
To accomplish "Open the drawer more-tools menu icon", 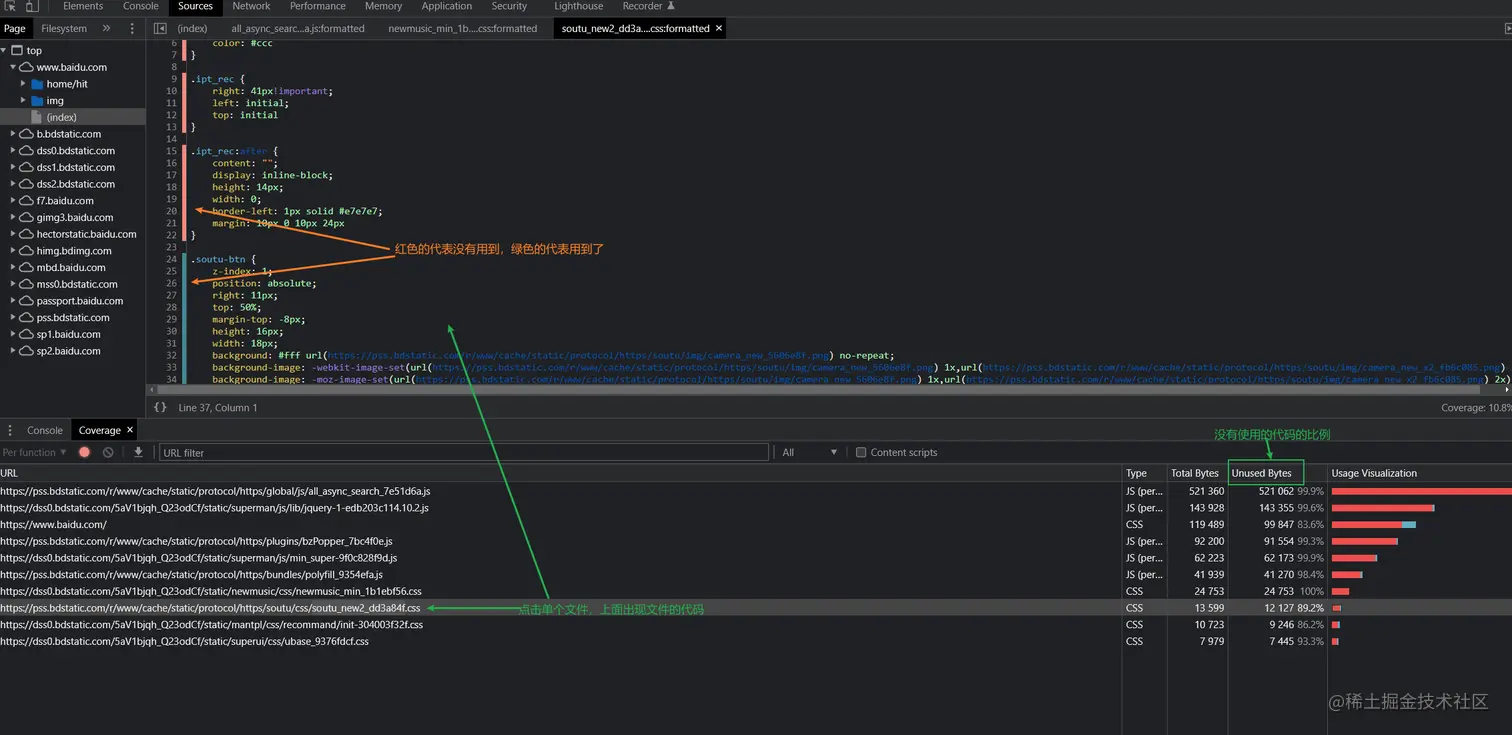I will point(11,430).
